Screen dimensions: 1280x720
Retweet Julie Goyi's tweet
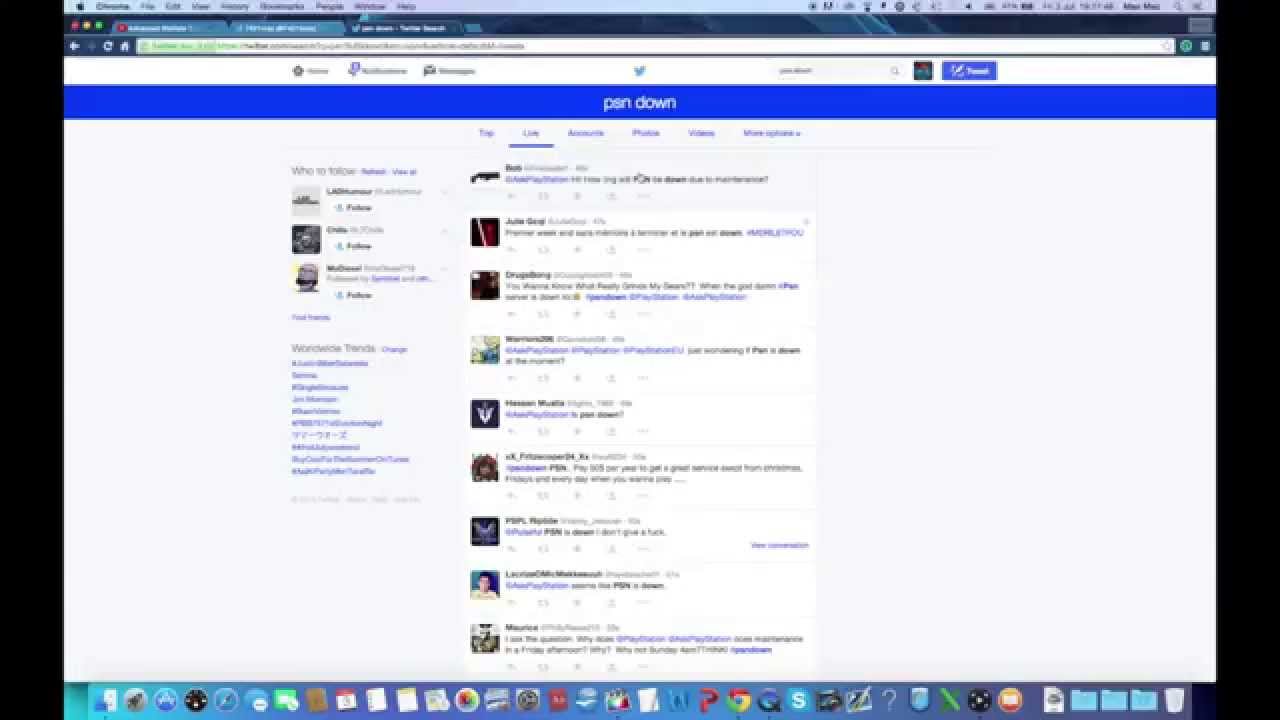[543, 249]
